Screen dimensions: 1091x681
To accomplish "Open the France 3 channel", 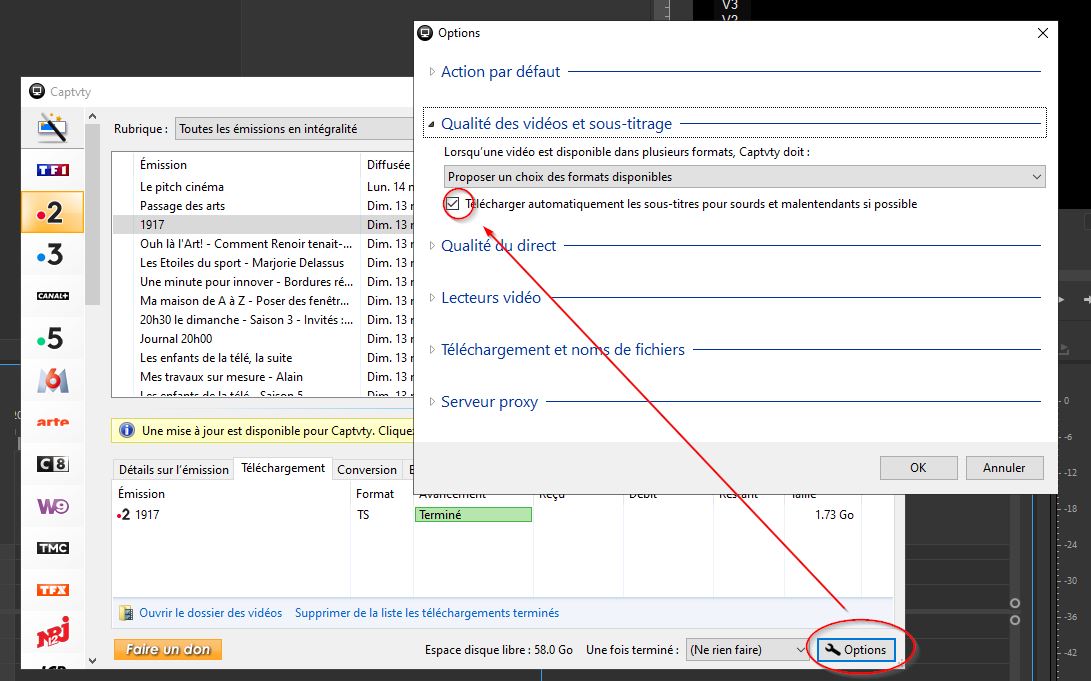I will (52, 254).
